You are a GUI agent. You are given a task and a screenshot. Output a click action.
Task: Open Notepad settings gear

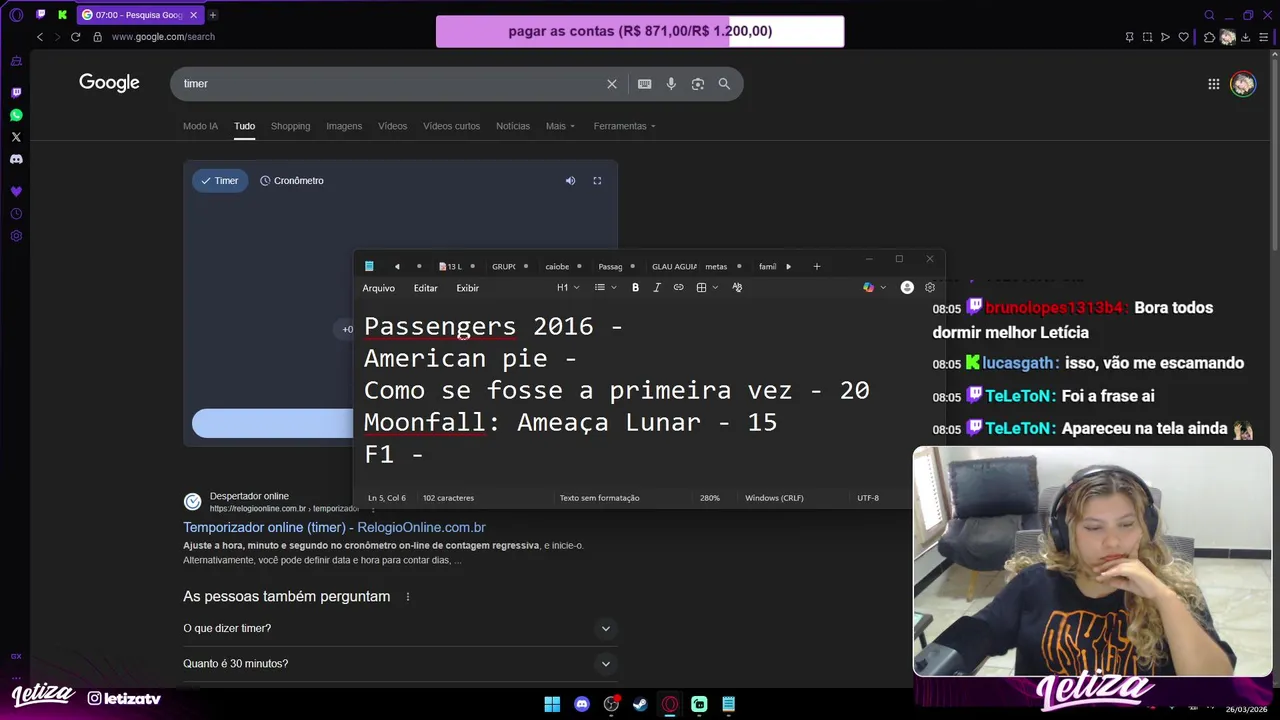pyautogui.click(x=930, y=288)
